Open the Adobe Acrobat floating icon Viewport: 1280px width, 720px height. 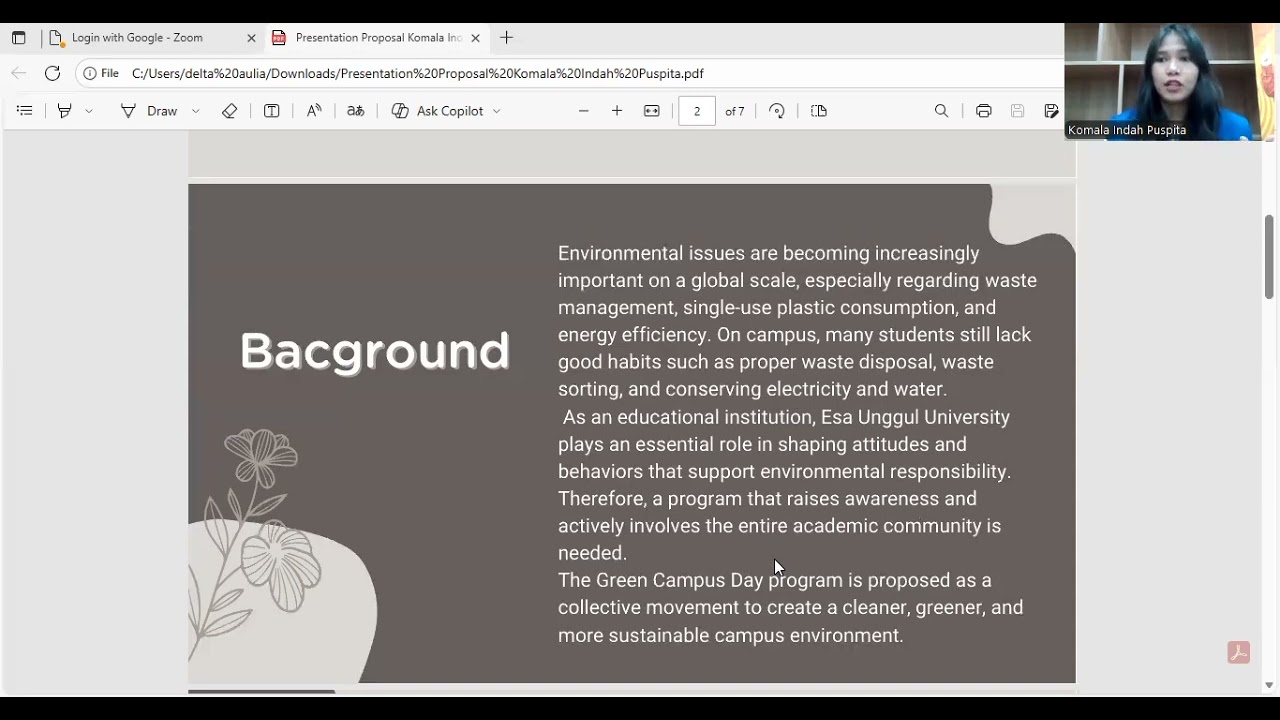[1239, 653]
